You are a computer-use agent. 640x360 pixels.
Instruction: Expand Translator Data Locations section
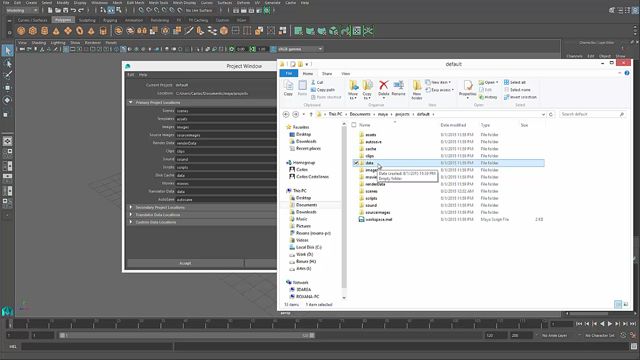point(131,215)
